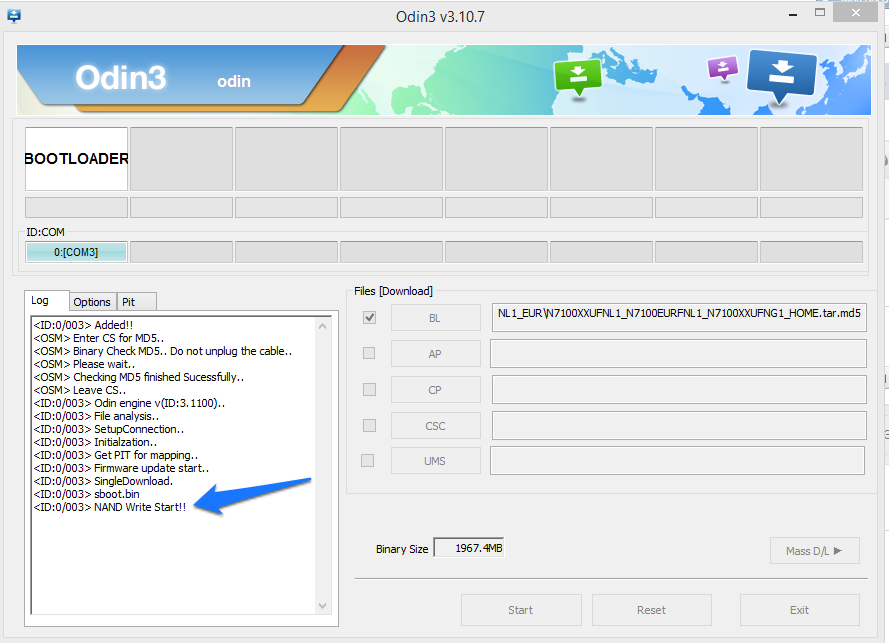The width and height of the screenshot is (889, 643).
Task: Click log line 'sboot.bin'
Action: pyautogui.click(x=86, y=494)
